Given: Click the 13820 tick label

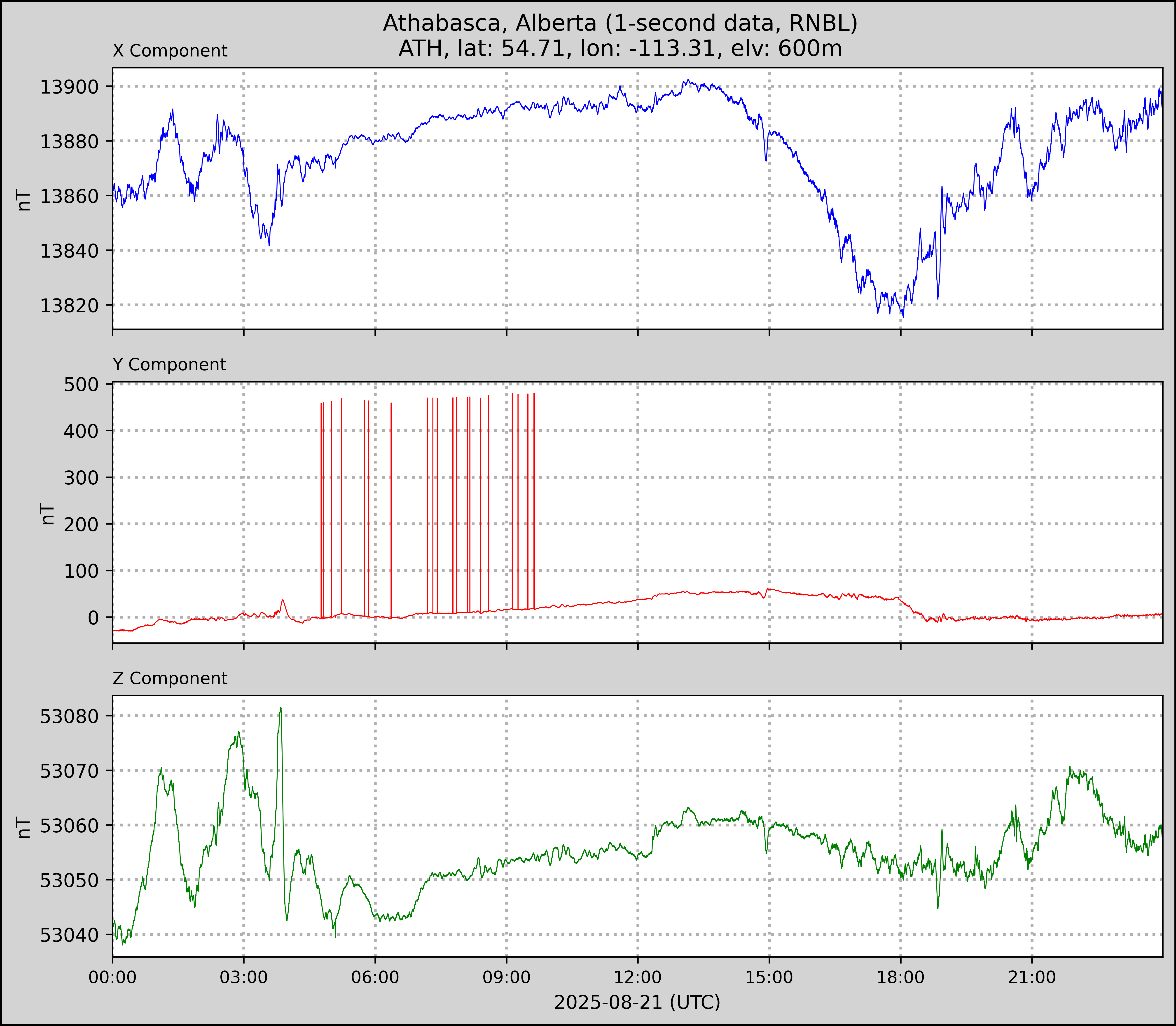Looking at the screenshot, I should click(x=69, y=305).
